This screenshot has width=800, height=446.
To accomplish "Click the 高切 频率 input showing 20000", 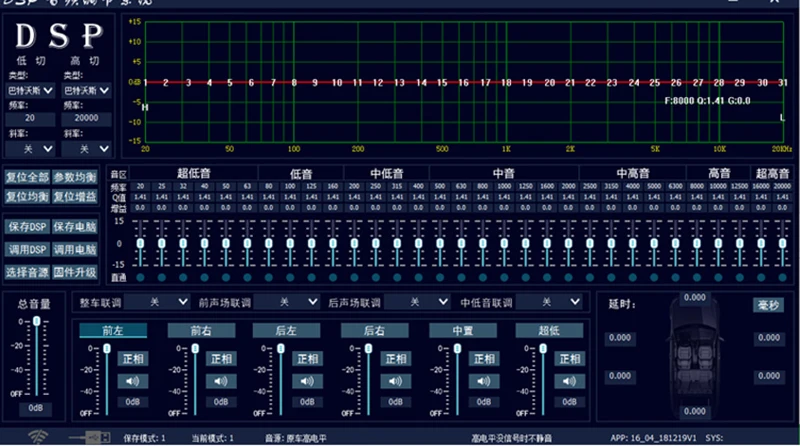I will point(86,118).
